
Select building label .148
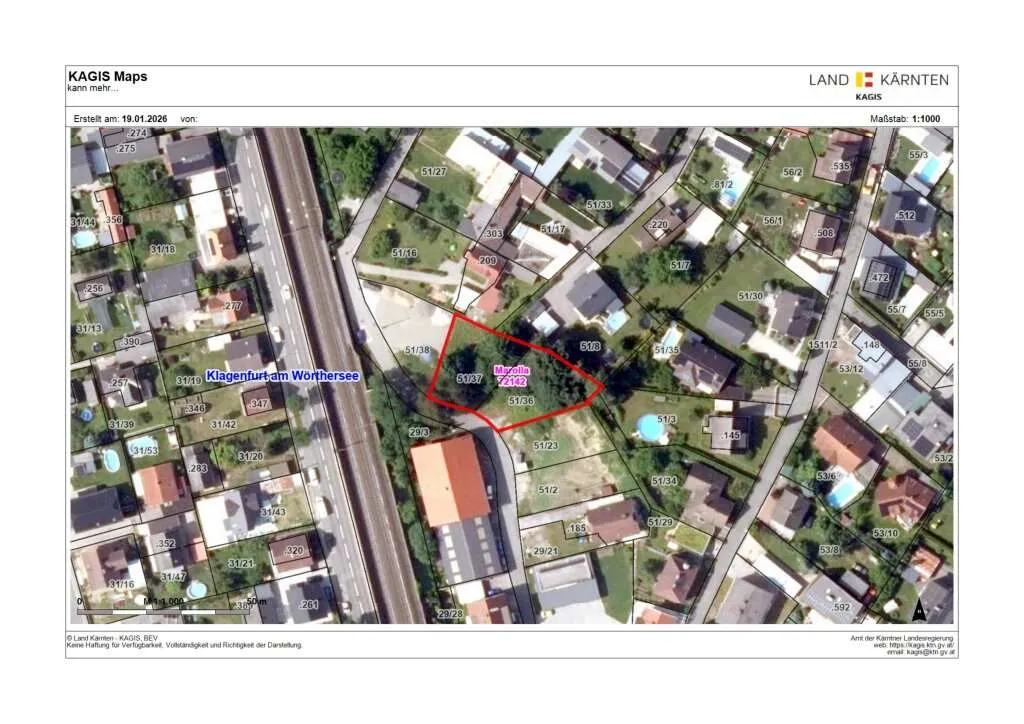coord(871,345)
